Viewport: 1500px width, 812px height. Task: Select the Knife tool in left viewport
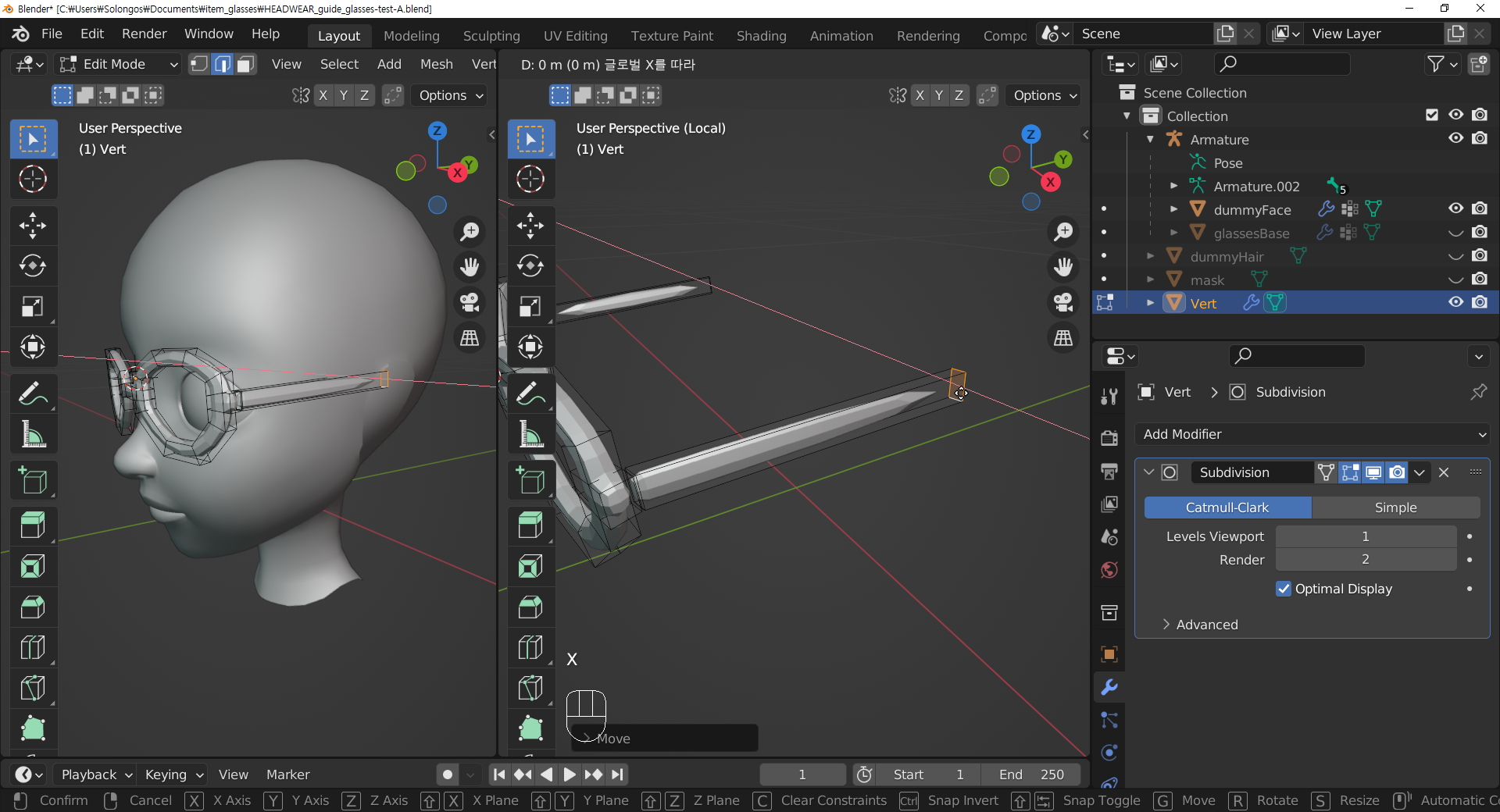pyautogui.click(x=33, y=688)
